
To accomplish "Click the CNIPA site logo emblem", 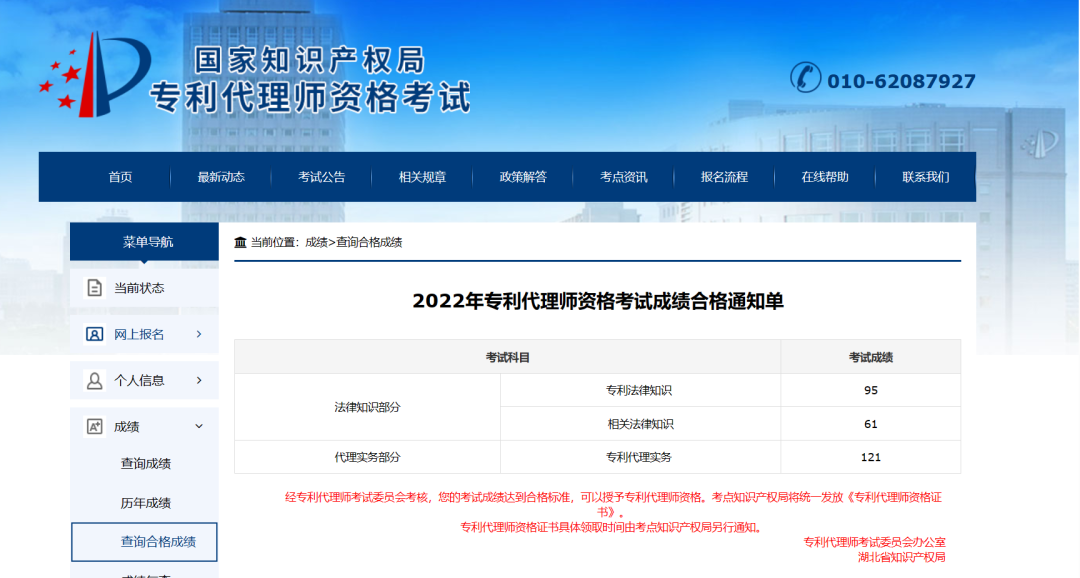I will click(x=94, y=76).
